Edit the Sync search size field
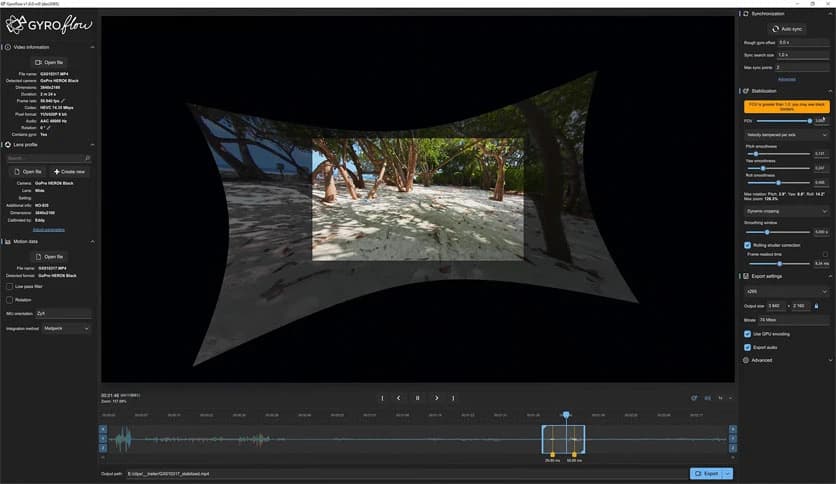The height and width of the screenshot is (484, 836). (803, 55)
